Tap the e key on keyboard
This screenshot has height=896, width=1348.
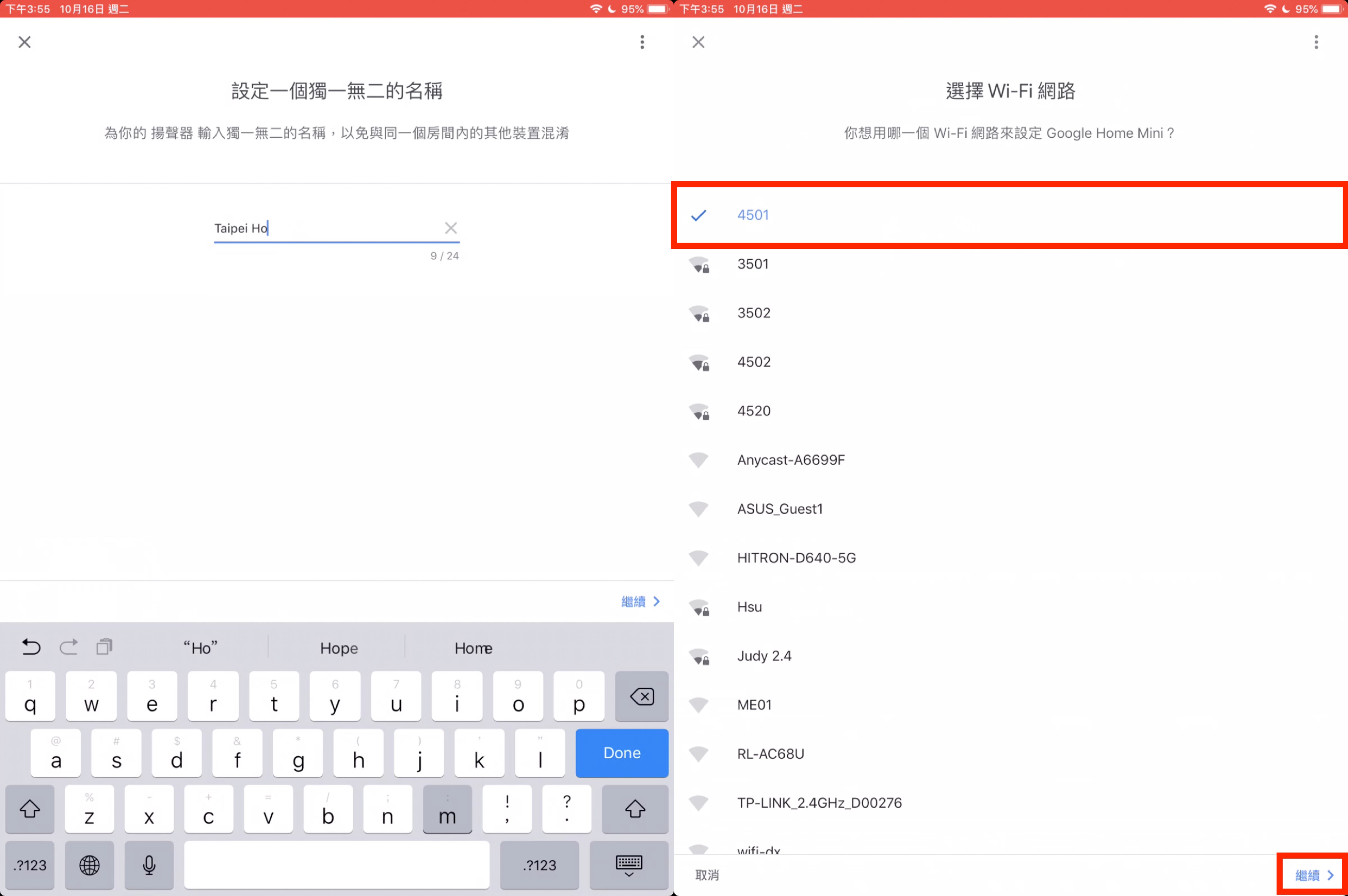(152, 696)
